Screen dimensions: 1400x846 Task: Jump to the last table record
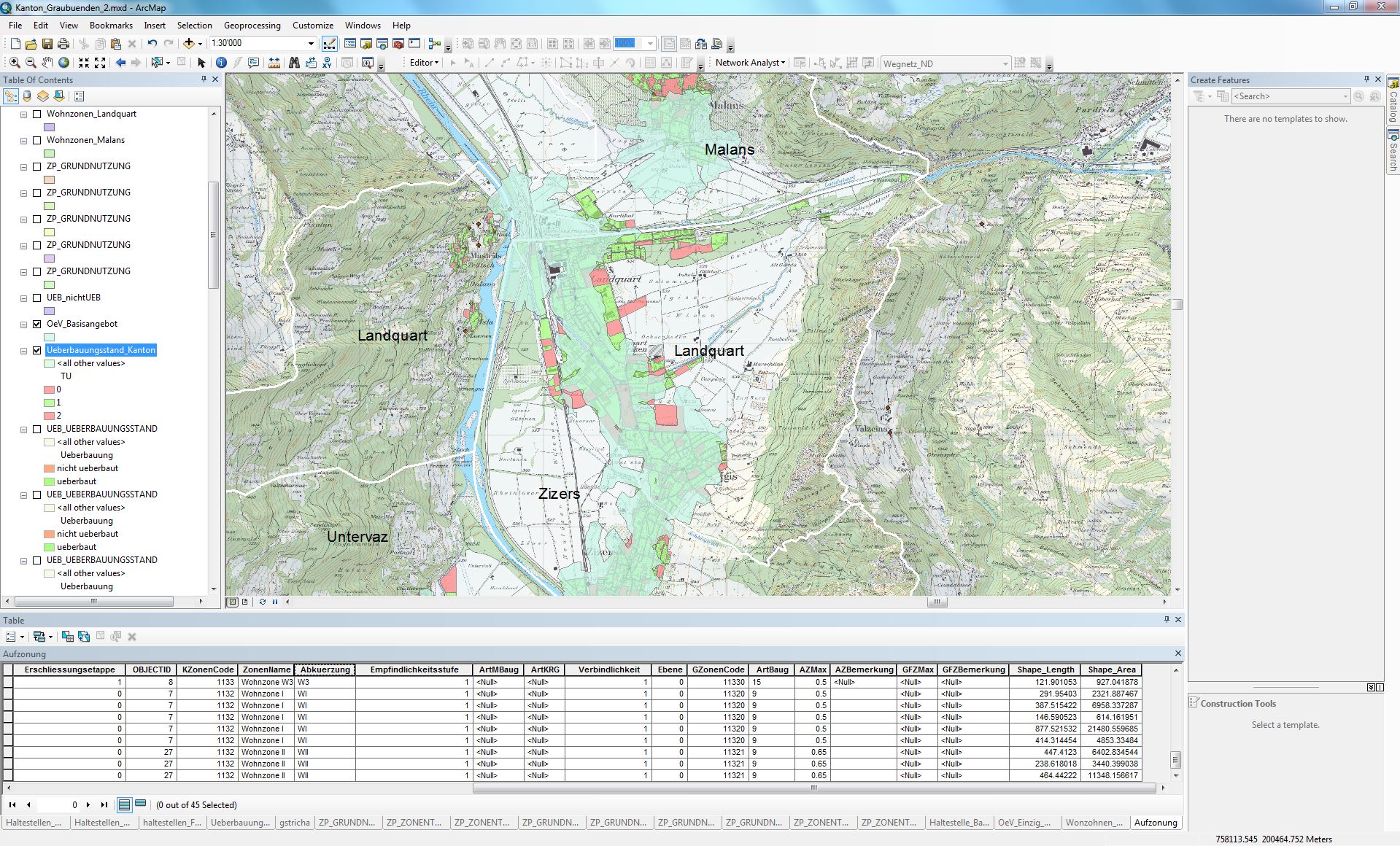[x=104, y=805]
